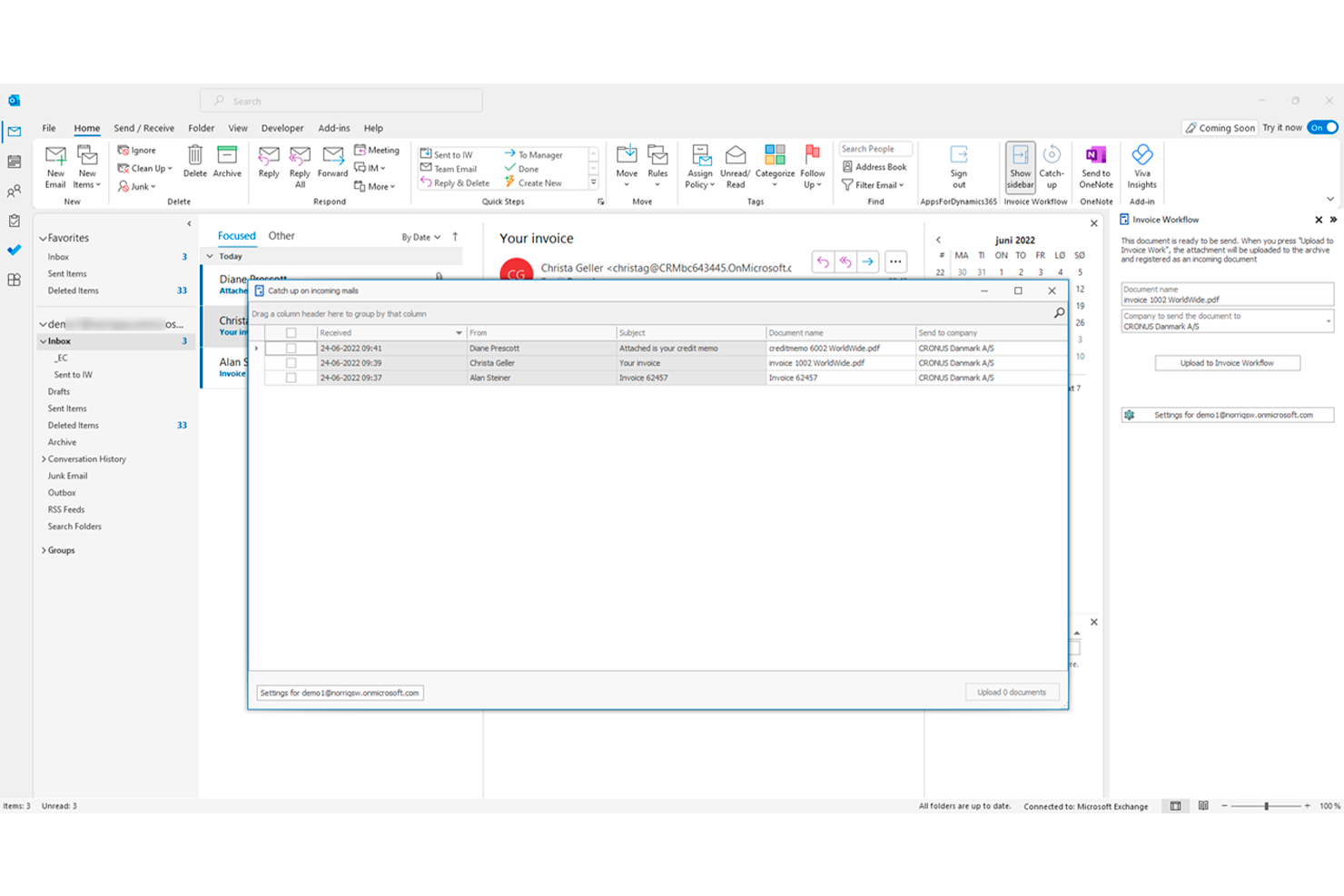
Task: Open the By Date sorting dropdown
Action: (420, 236)
